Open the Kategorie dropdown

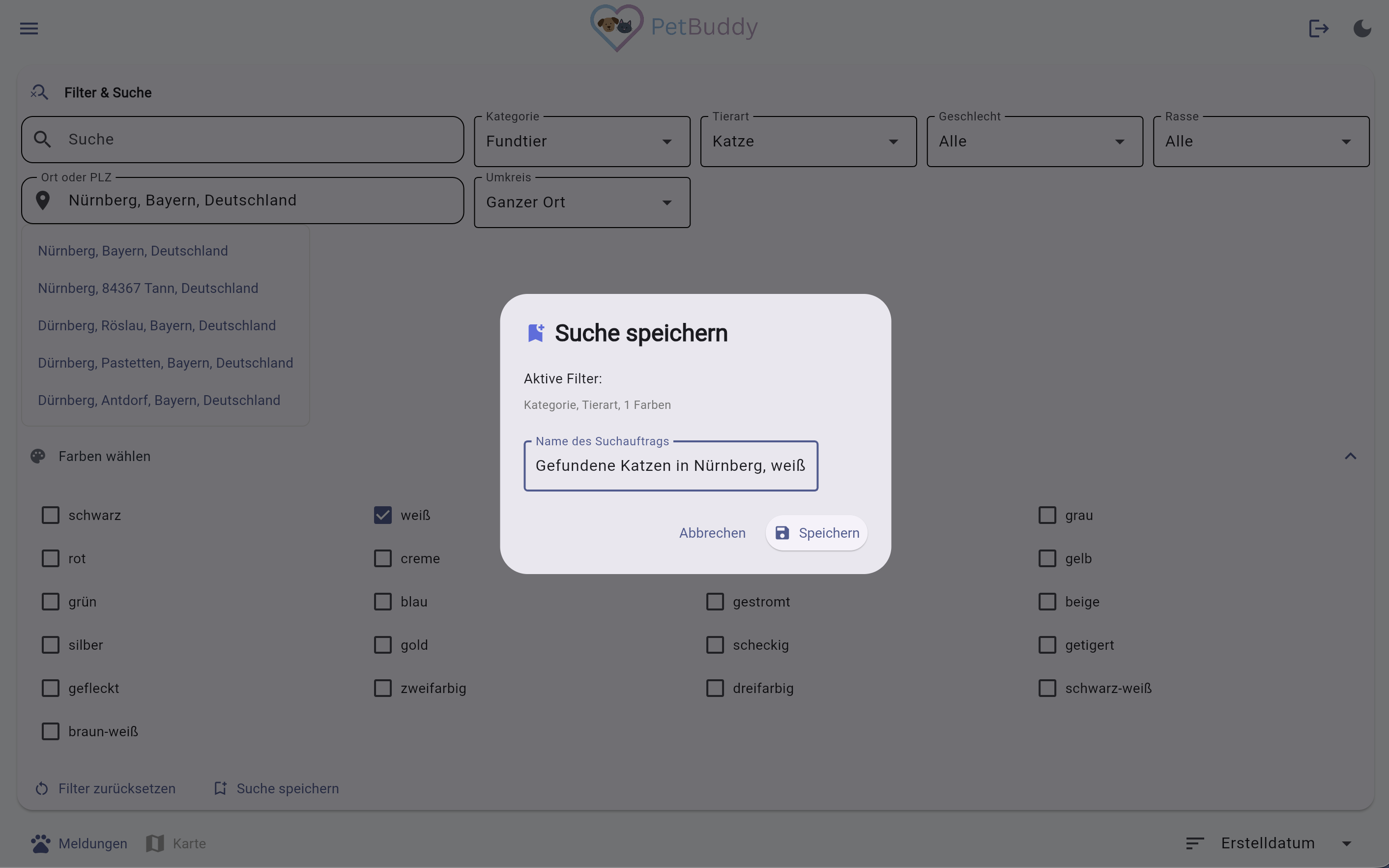581,142
